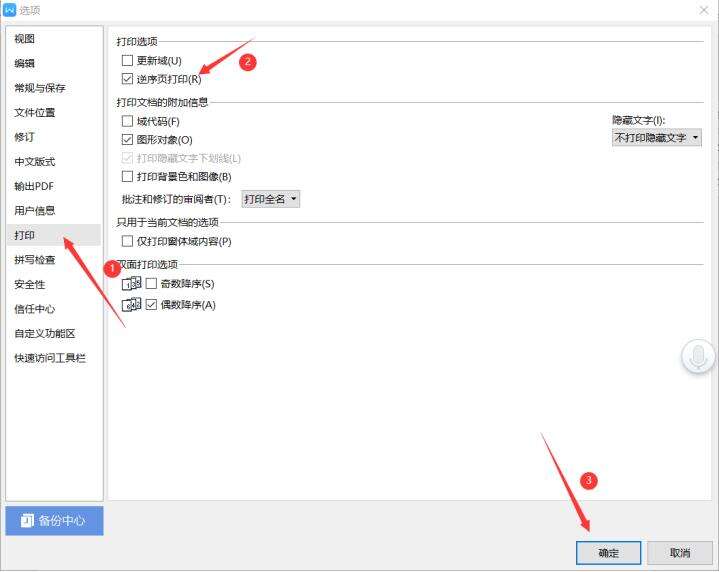Open 用户信息 settings

[54, 211]
